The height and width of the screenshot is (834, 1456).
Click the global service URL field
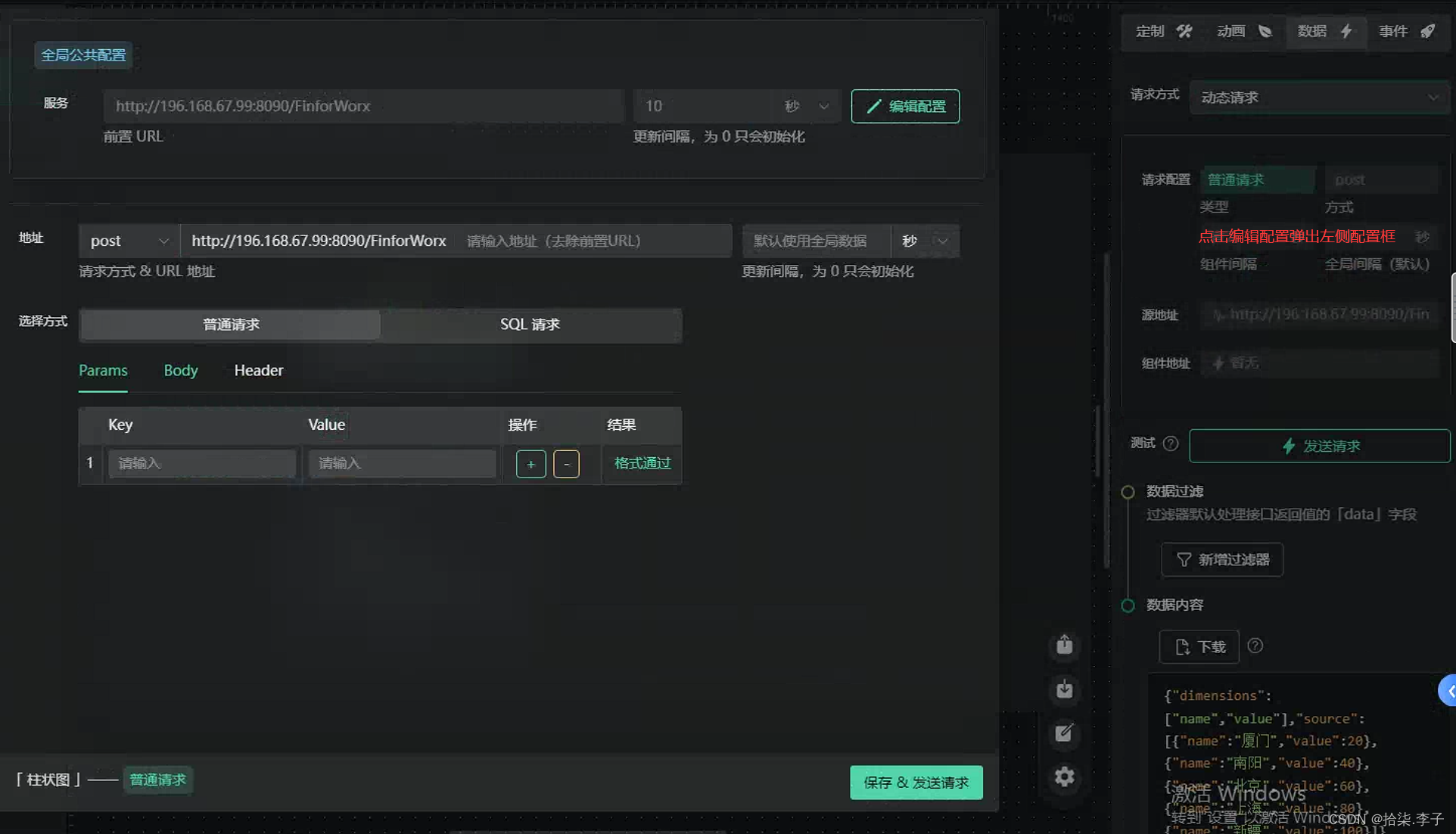tap(363, 106)
